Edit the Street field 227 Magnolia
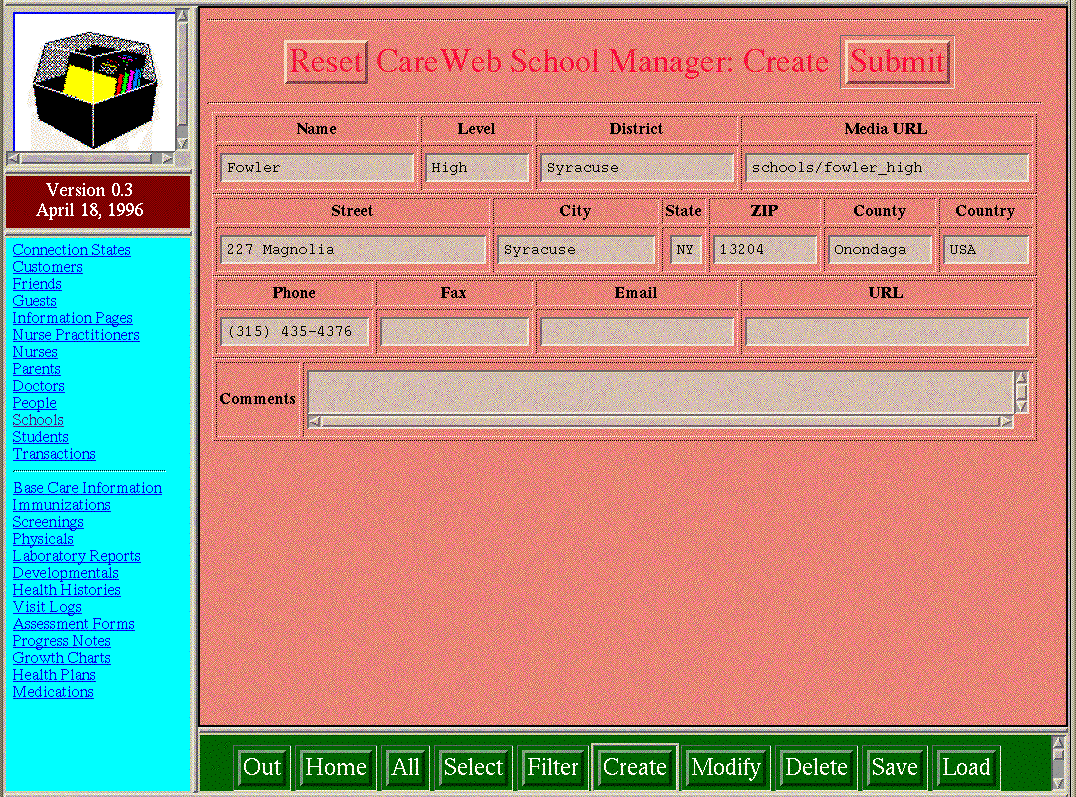This screenshot has width=1076, height=797. tap(353, 250)
